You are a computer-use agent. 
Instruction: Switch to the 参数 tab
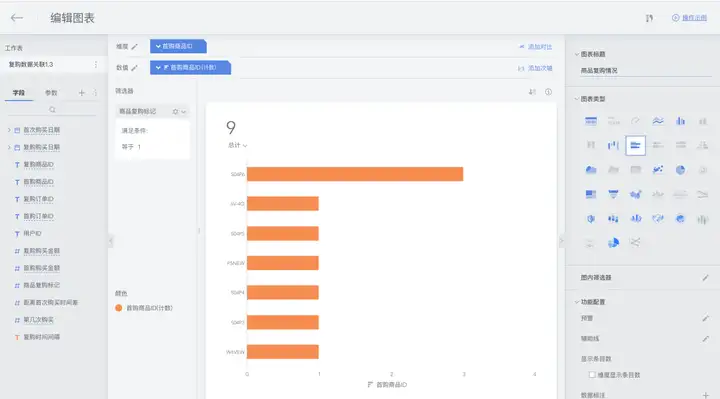pyautogui.click(x=51, y=93)
